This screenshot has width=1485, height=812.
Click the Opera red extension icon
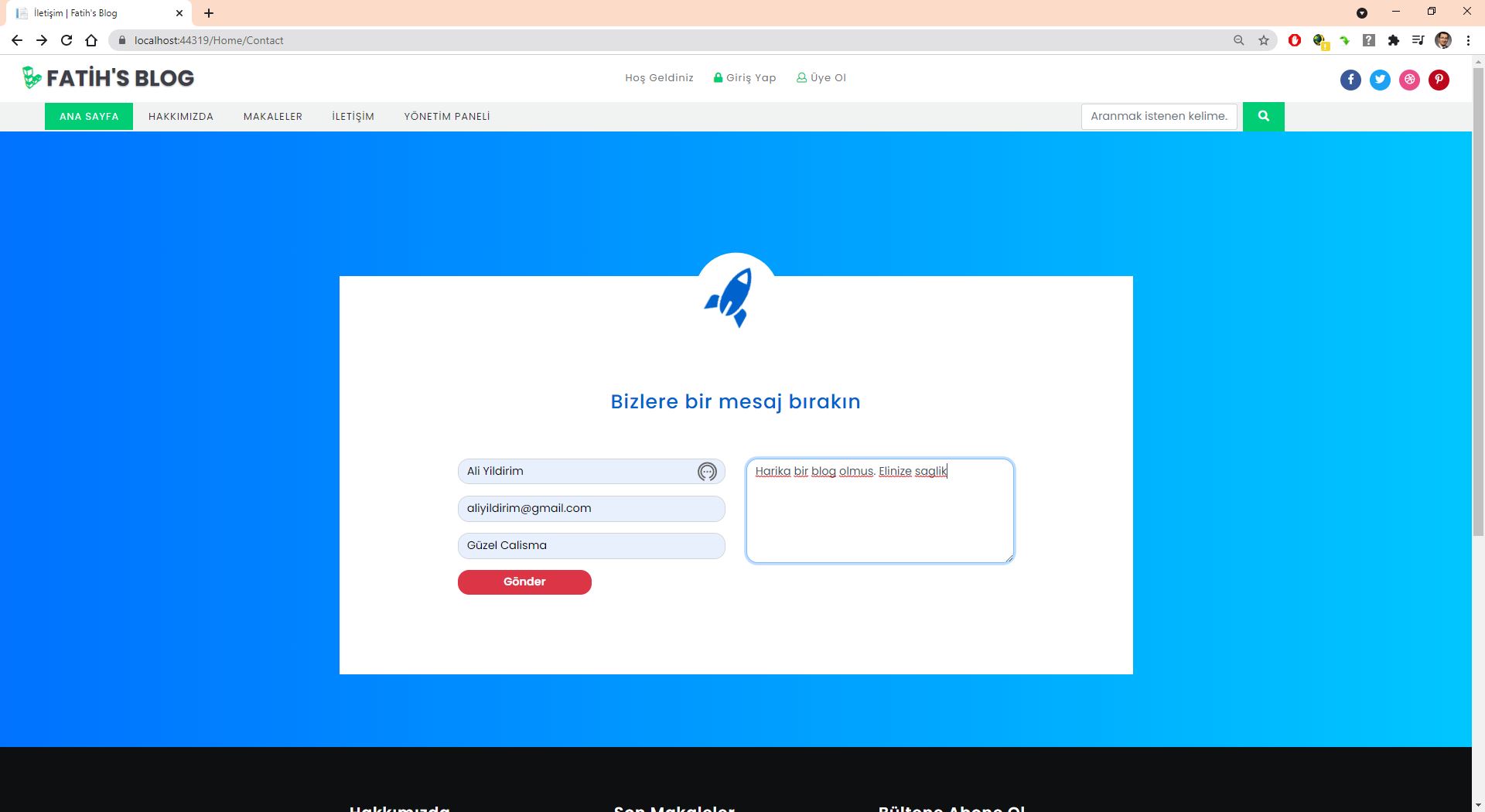click(x=1295, y=40)
